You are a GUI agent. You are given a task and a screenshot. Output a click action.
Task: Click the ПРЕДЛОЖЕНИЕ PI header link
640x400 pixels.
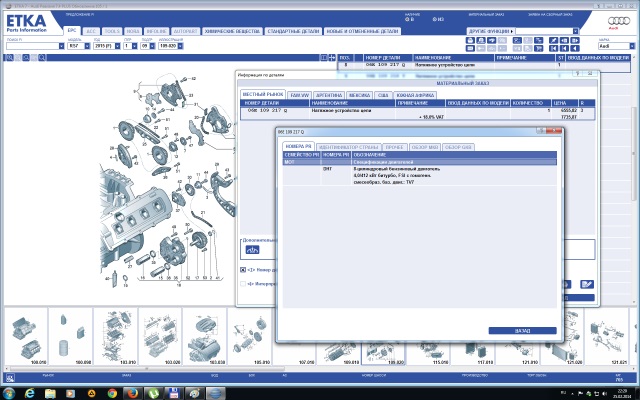tap(80, 14)
